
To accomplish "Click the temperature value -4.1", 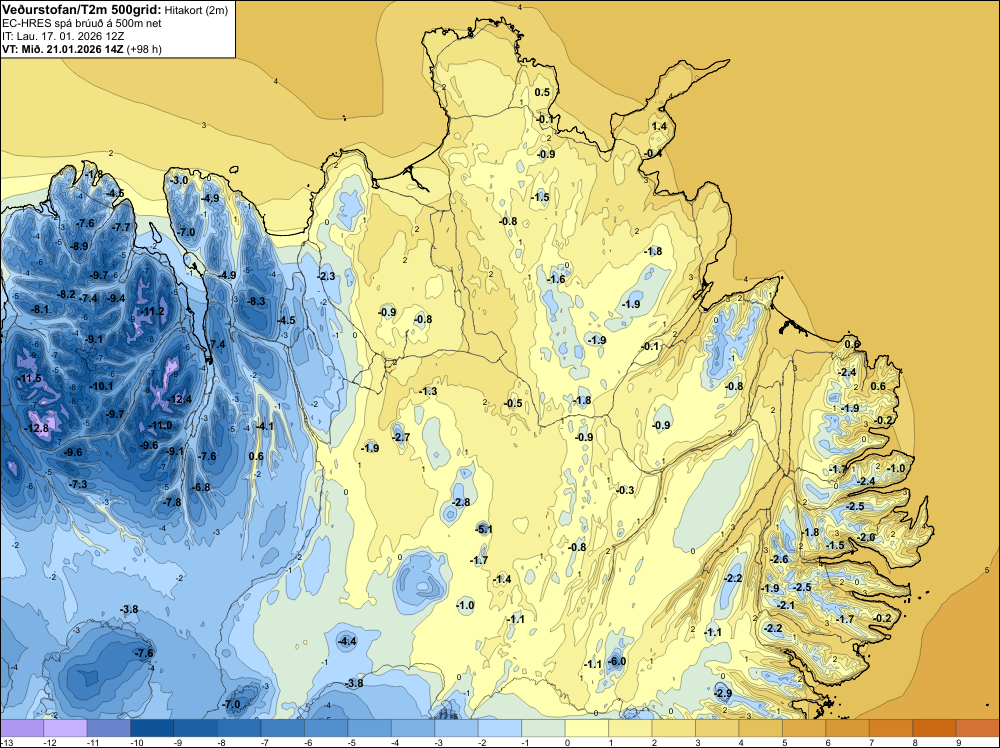I will pyautogui.click(x=264, y=427).
